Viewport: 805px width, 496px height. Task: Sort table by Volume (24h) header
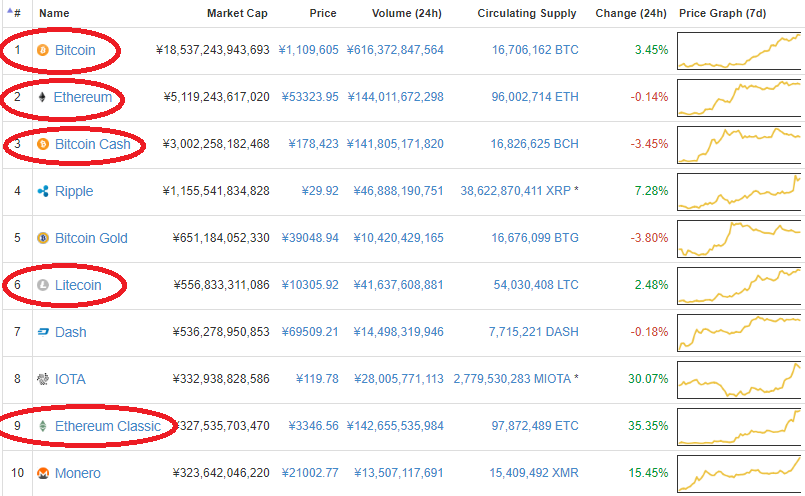pyautogui.click(x=407, y=13)
